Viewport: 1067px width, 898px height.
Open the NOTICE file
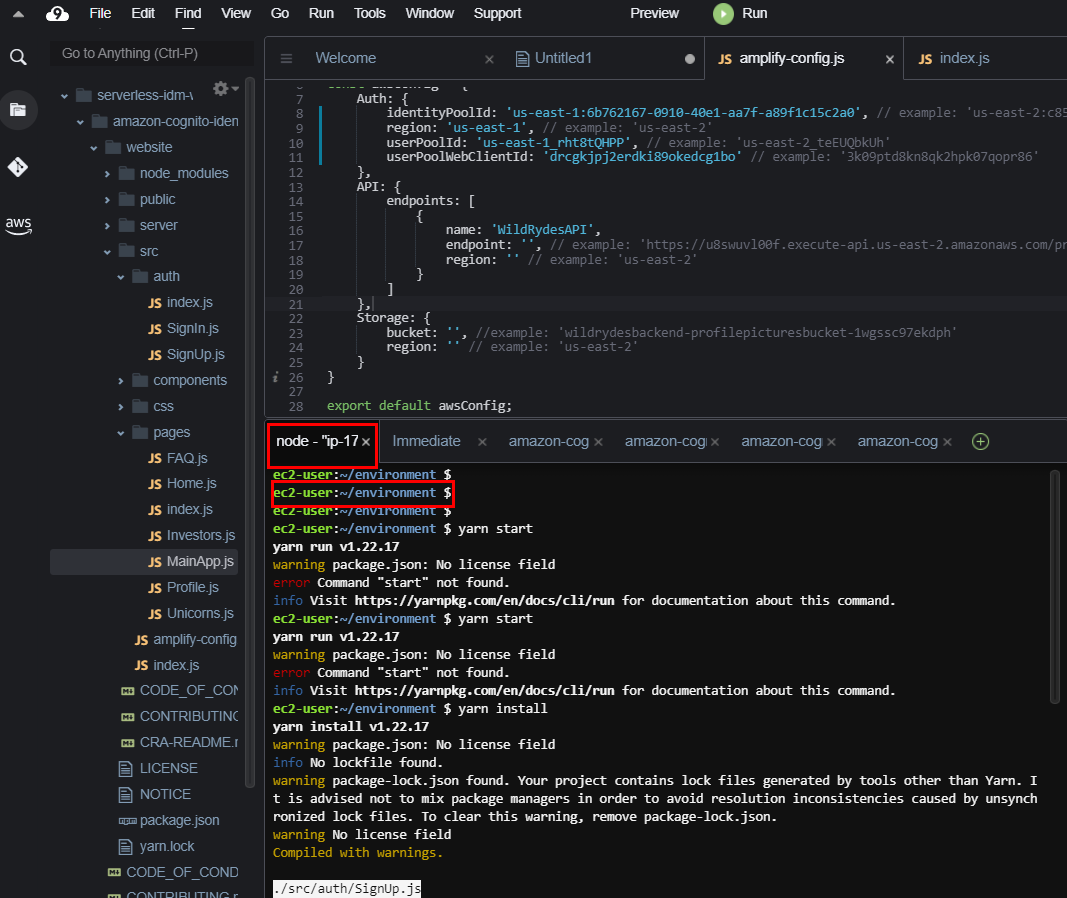point(154,795)
